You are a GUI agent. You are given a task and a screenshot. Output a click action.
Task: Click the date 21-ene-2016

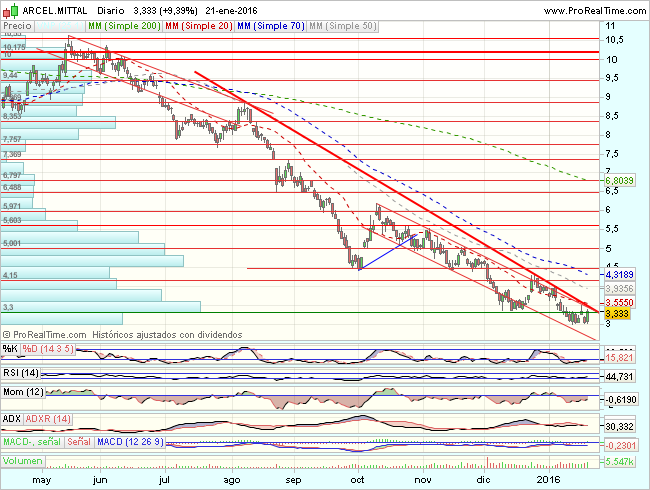coord(231,11)
